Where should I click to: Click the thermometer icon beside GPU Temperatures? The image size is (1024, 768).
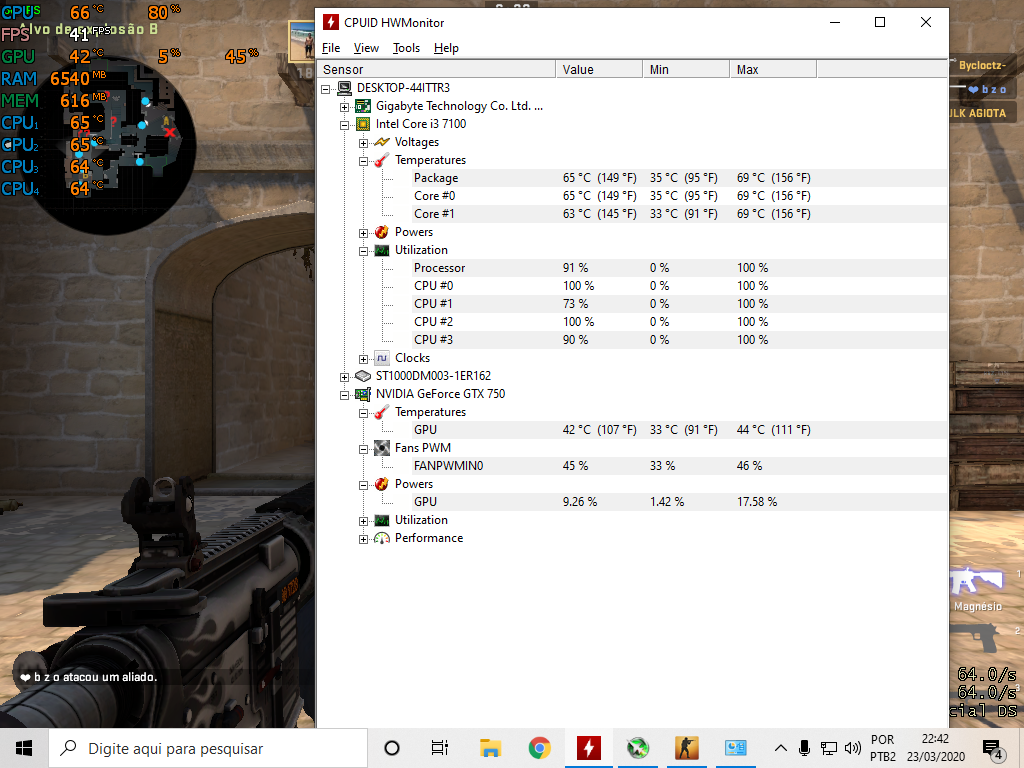tap(382, 412)
